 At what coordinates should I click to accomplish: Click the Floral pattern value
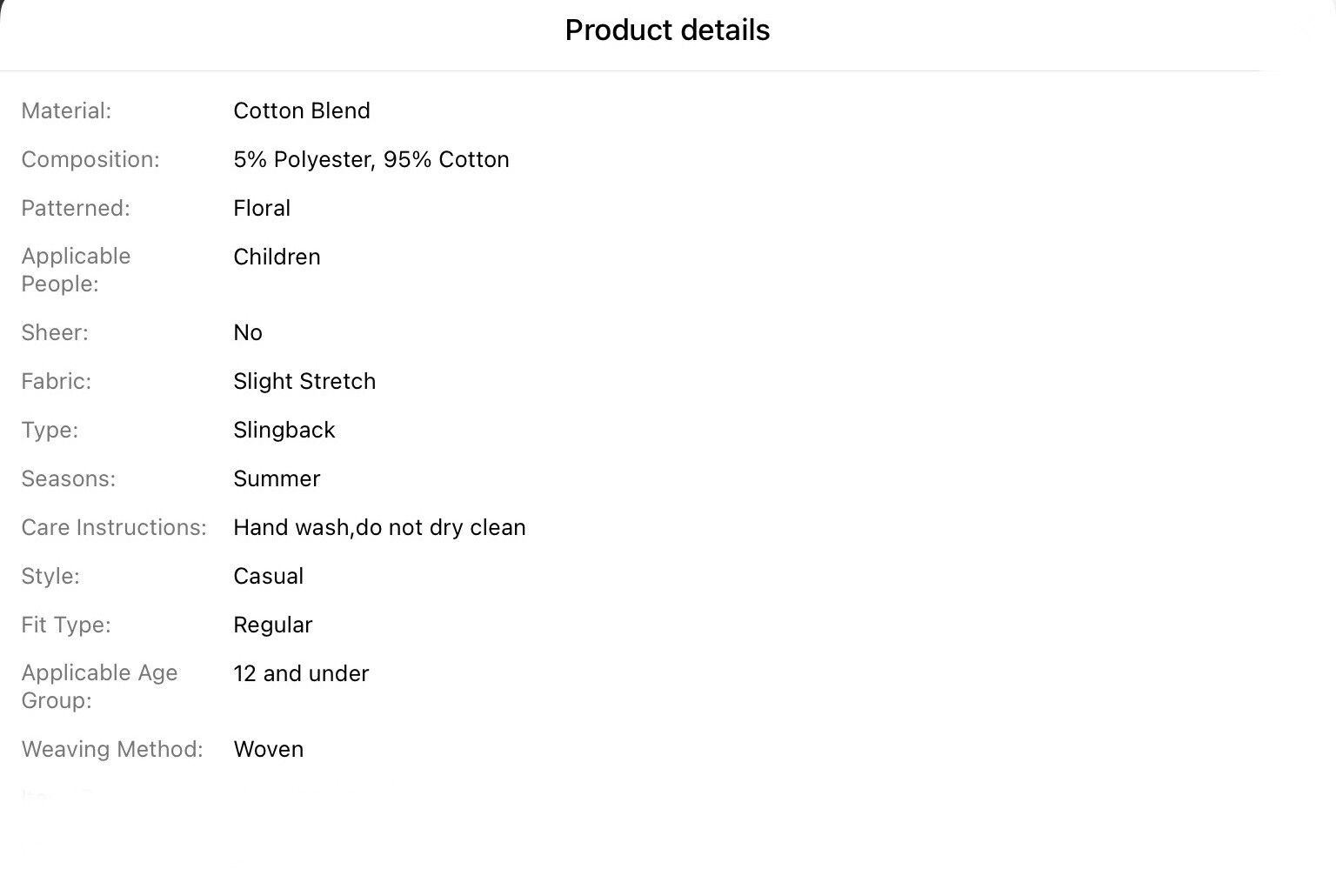pos(262,208)
